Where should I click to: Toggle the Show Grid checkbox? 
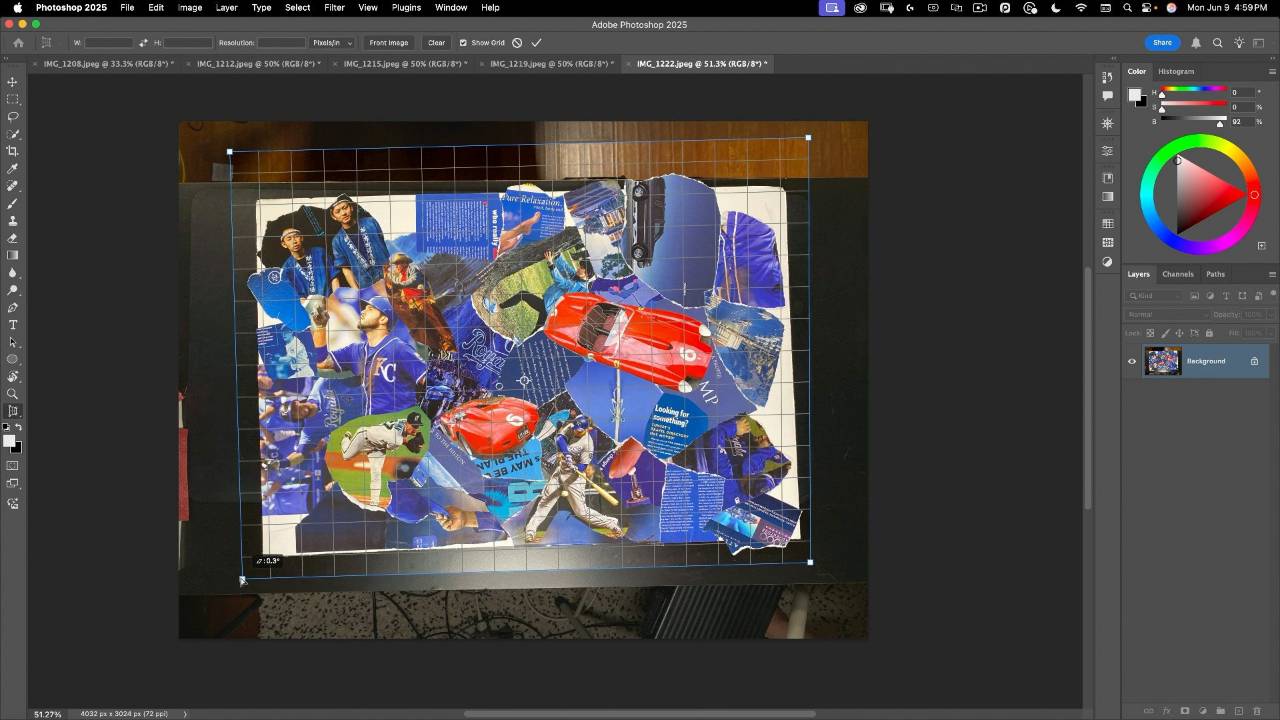(463, 43)
